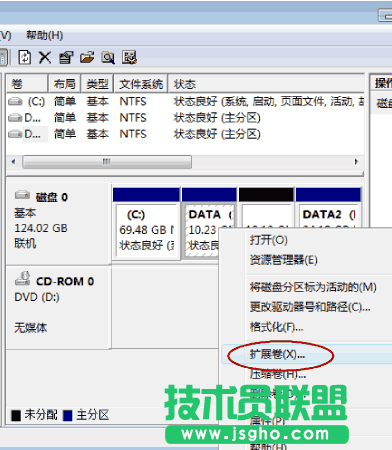The width and height of the screenshot is (392, 450).
Task: Choose 资源管理器(E) from the context menu
Action: pos(284,260)
